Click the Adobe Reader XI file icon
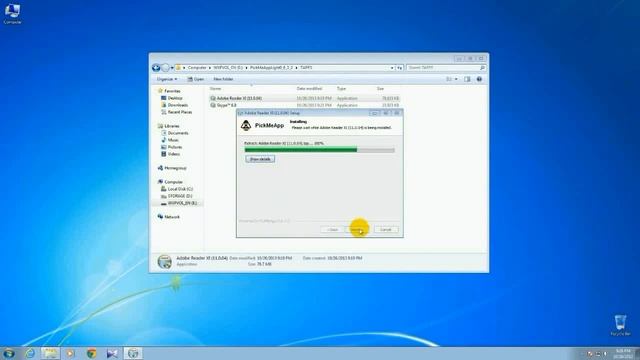Screen dimensions: 640x360 tap(213, 98)
